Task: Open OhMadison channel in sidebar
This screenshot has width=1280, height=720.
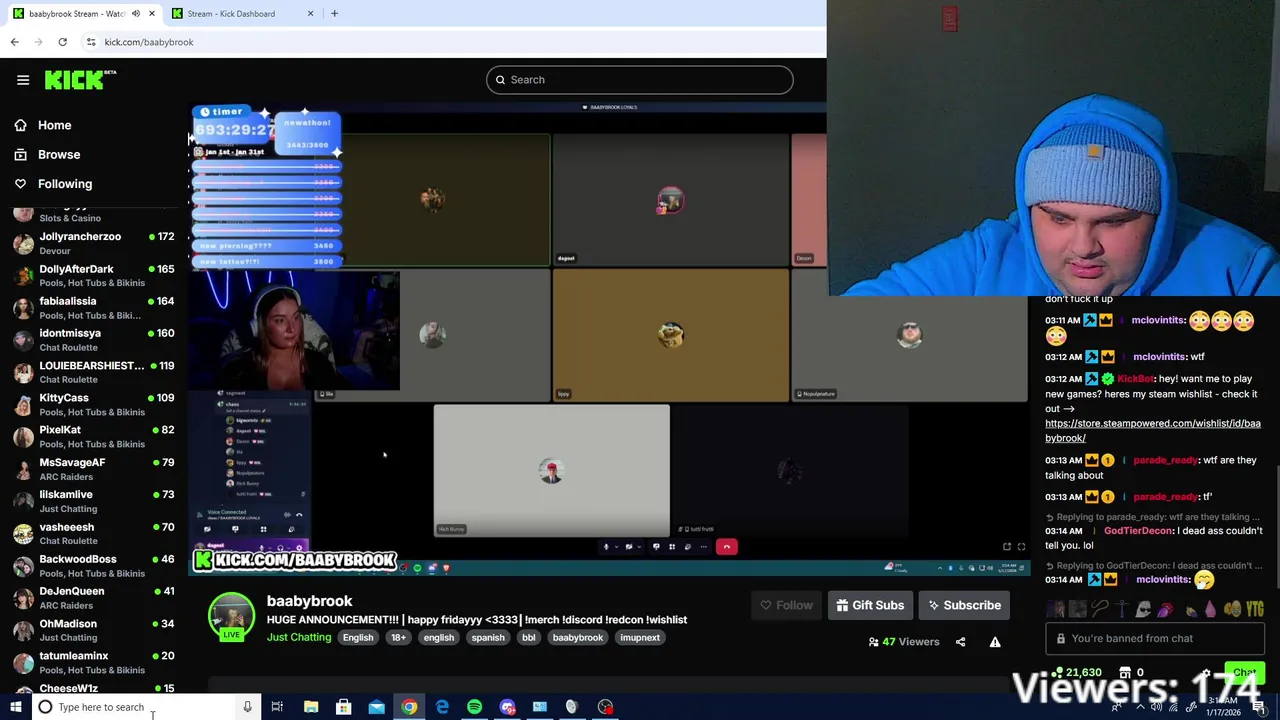Action: pyautogui.click(x=92, y=630)
